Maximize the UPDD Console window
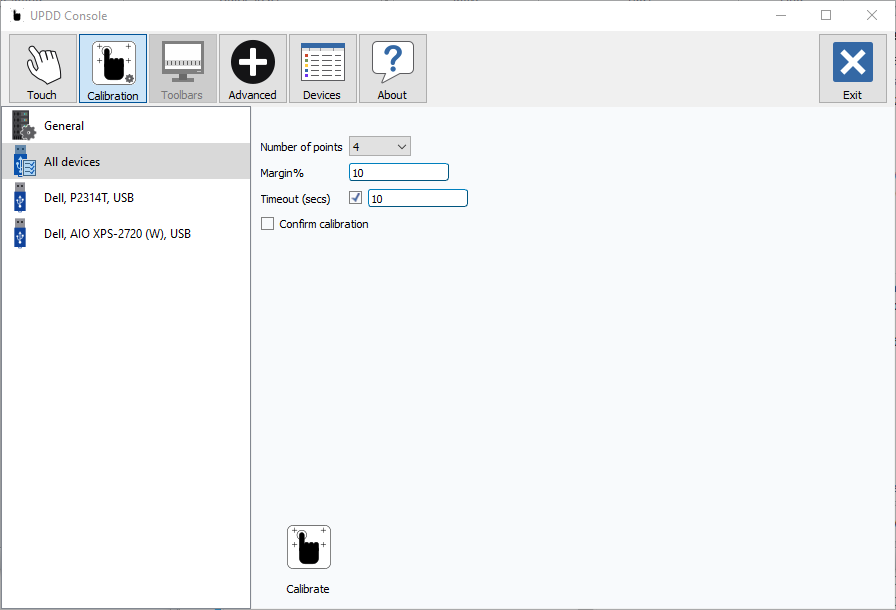This screenshot has width=896, height=610. pos(826,16)
